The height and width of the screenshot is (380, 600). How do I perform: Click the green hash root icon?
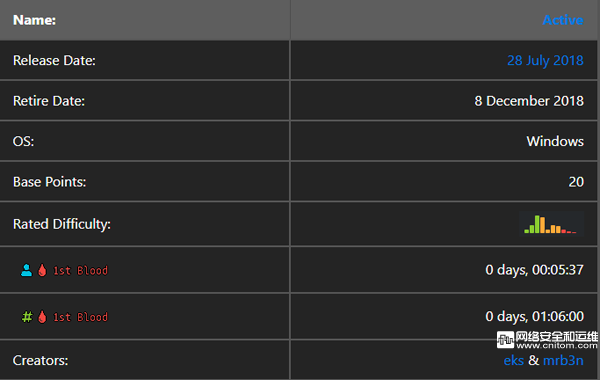pyautogui.click(x=27, y=317)
